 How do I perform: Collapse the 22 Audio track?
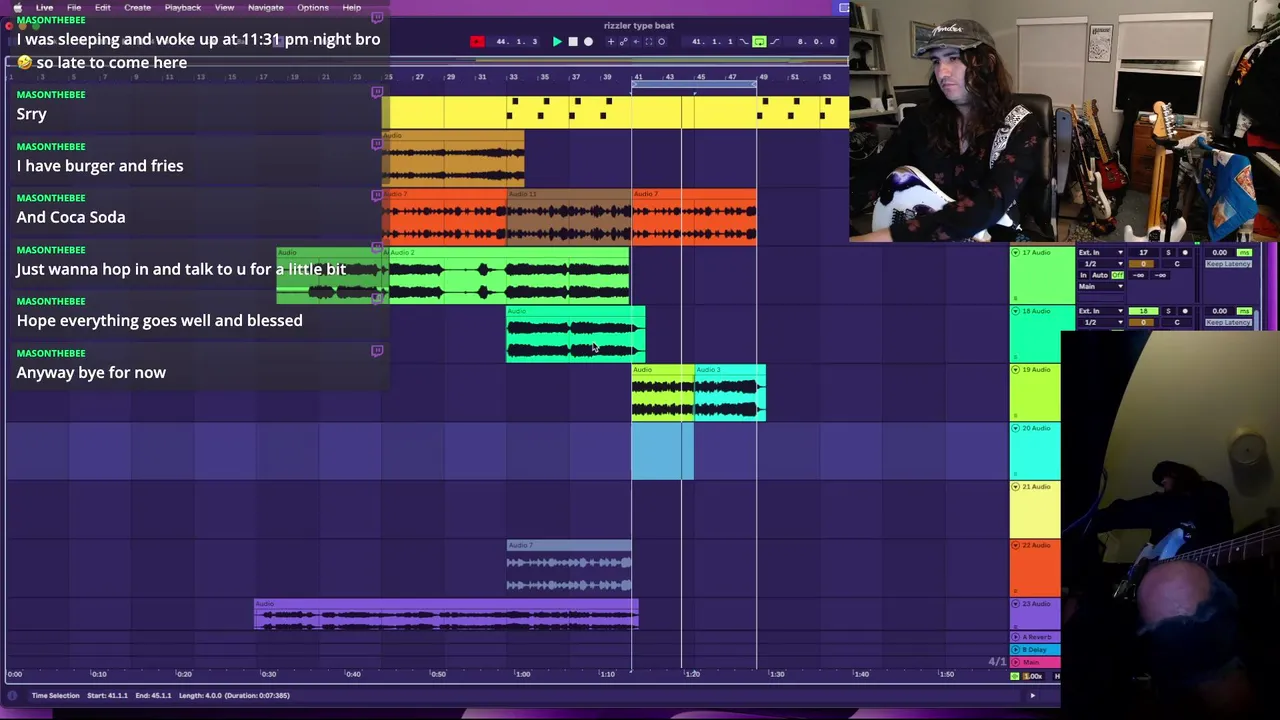pos(1015,545)
